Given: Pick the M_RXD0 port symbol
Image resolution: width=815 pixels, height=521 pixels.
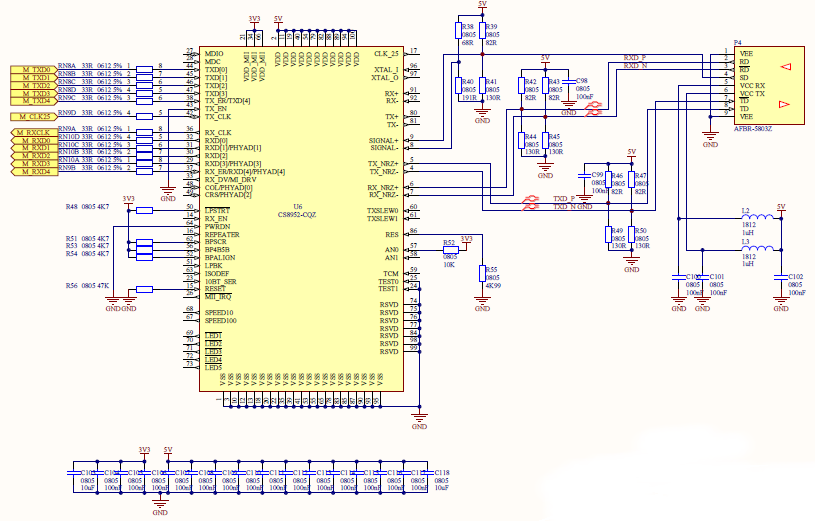Looking at the screenshot, I should 34,140.
